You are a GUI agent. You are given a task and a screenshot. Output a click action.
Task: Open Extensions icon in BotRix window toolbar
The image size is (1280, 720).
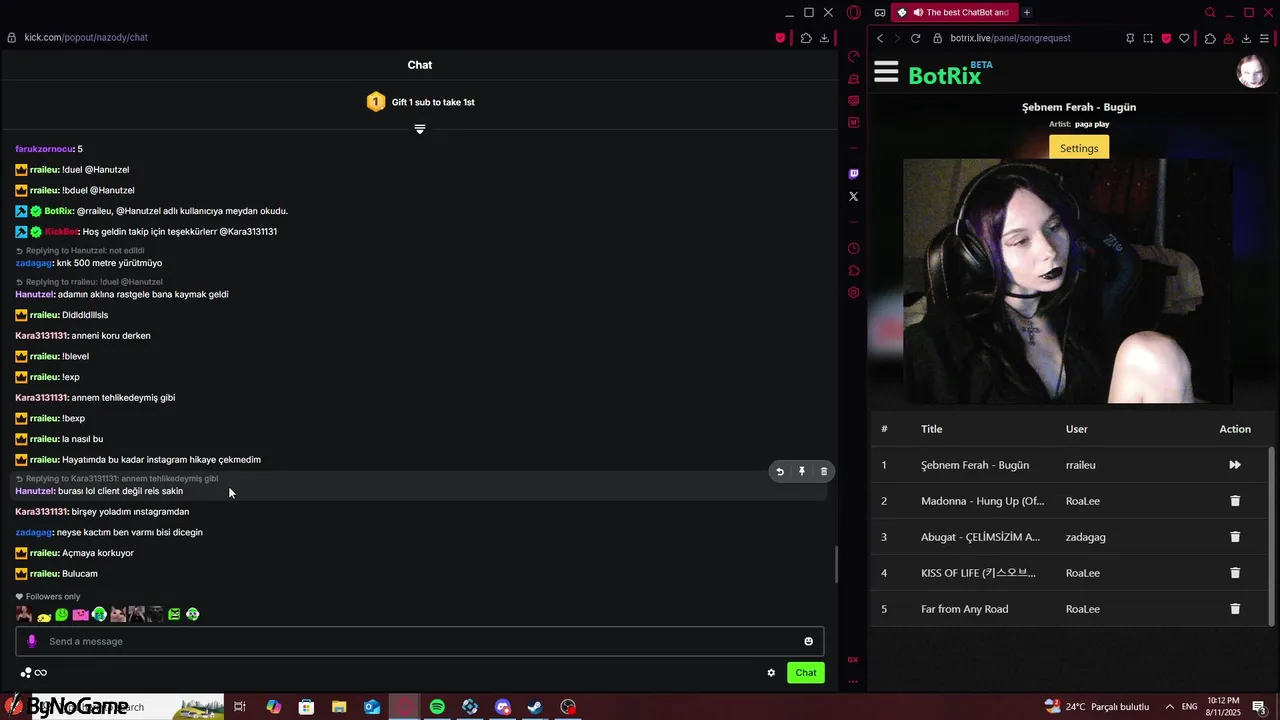coord(1210,38)
